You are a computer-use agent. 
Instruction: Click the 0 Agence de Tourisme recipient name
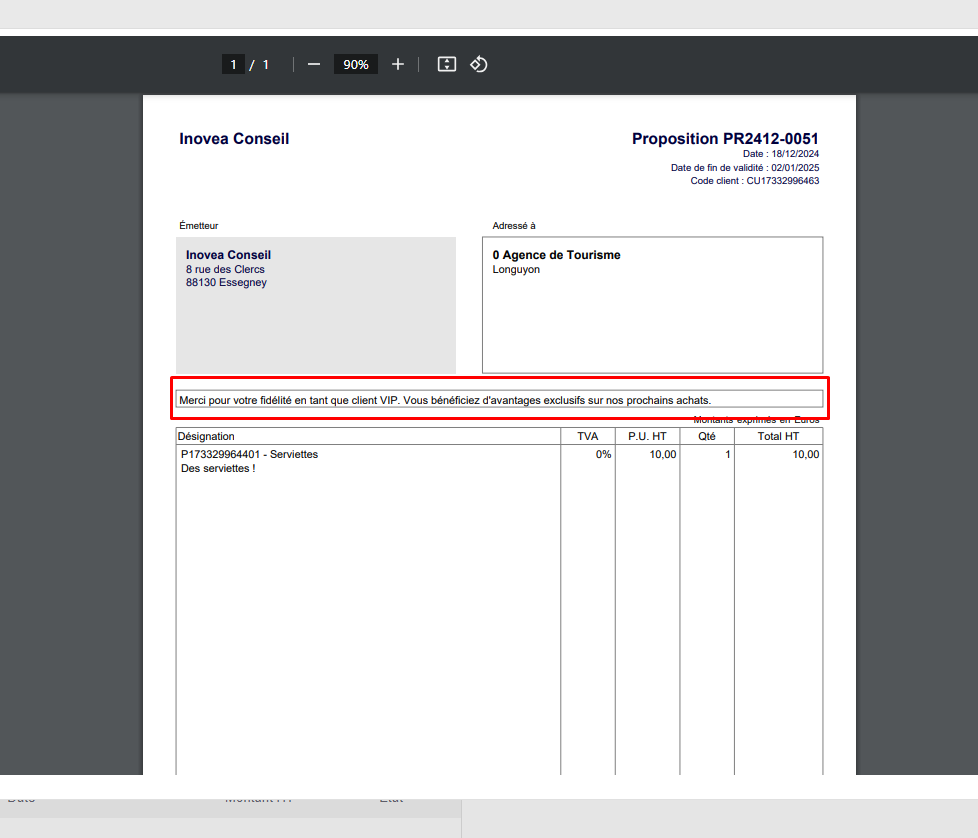pos(556,255)
